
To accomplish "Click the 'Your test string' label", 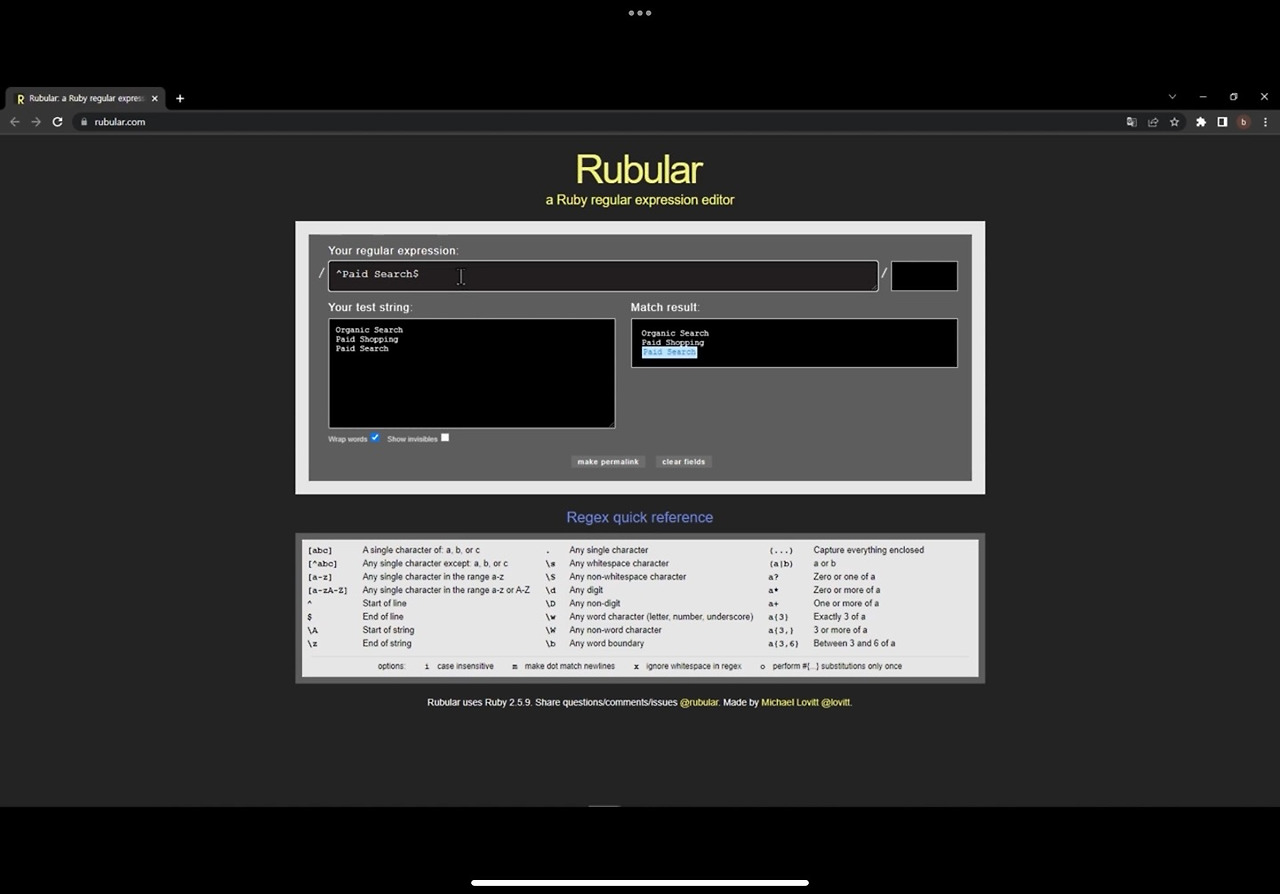I will point(370,307).
